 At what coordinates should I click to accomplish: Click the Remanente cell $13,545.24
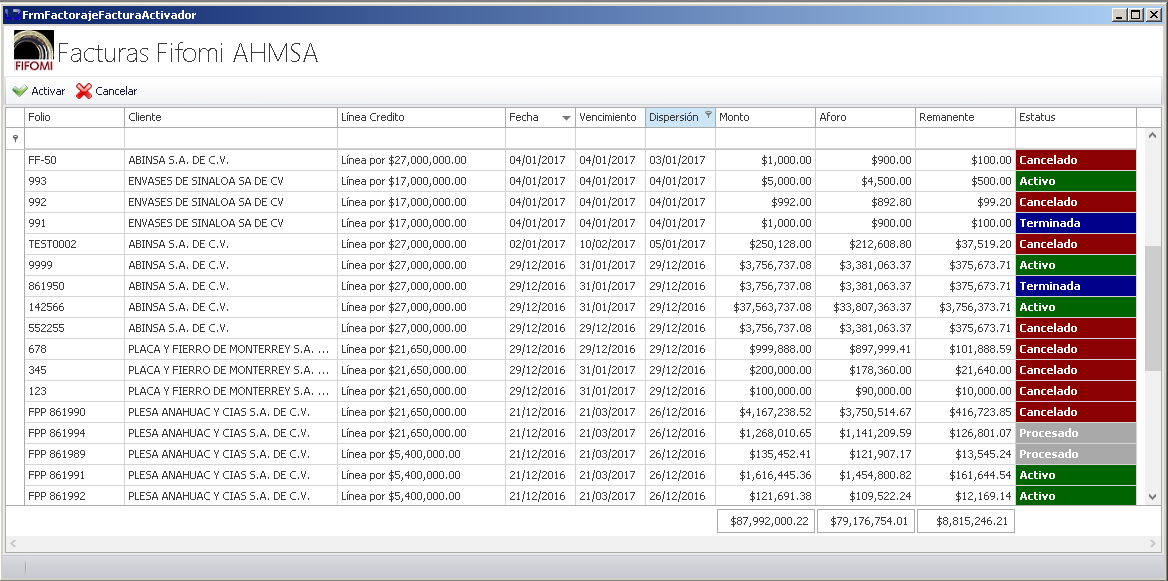[965, 454]
